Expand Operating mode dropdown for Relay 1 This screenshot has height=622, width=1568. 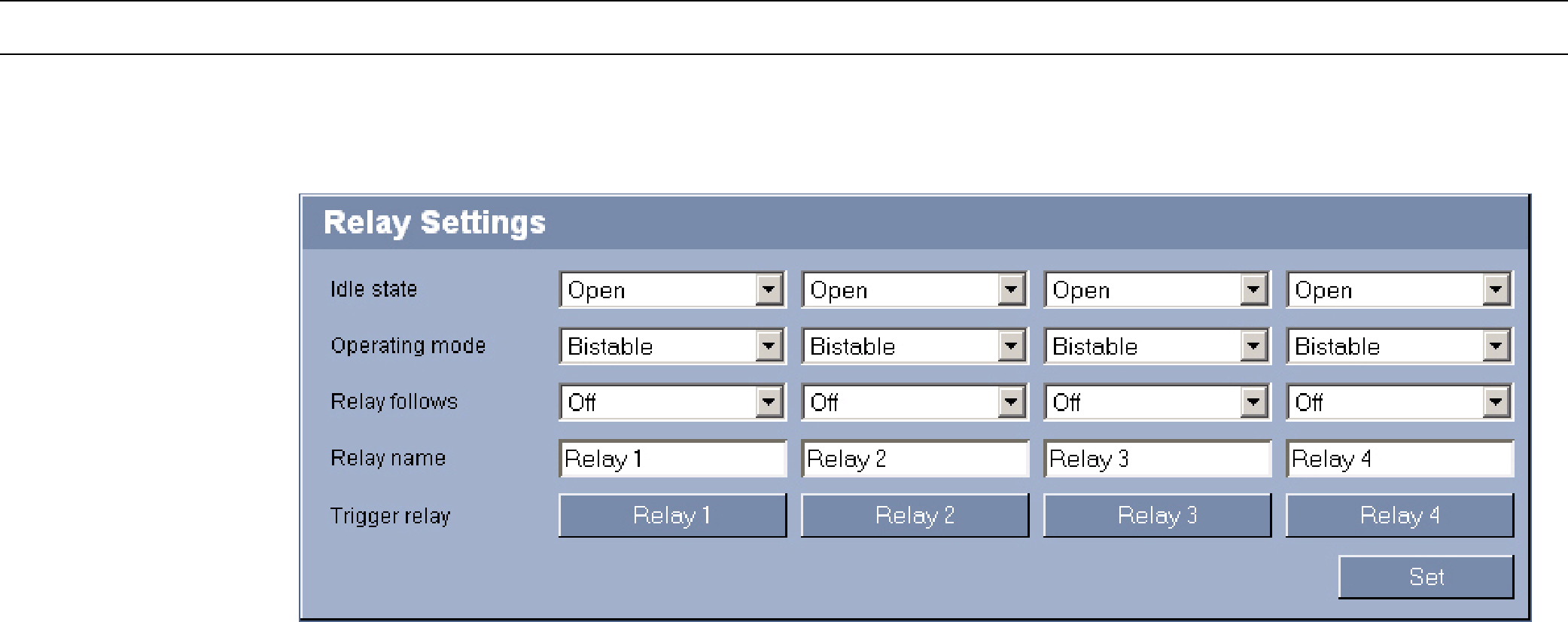(x=672, y=346)
